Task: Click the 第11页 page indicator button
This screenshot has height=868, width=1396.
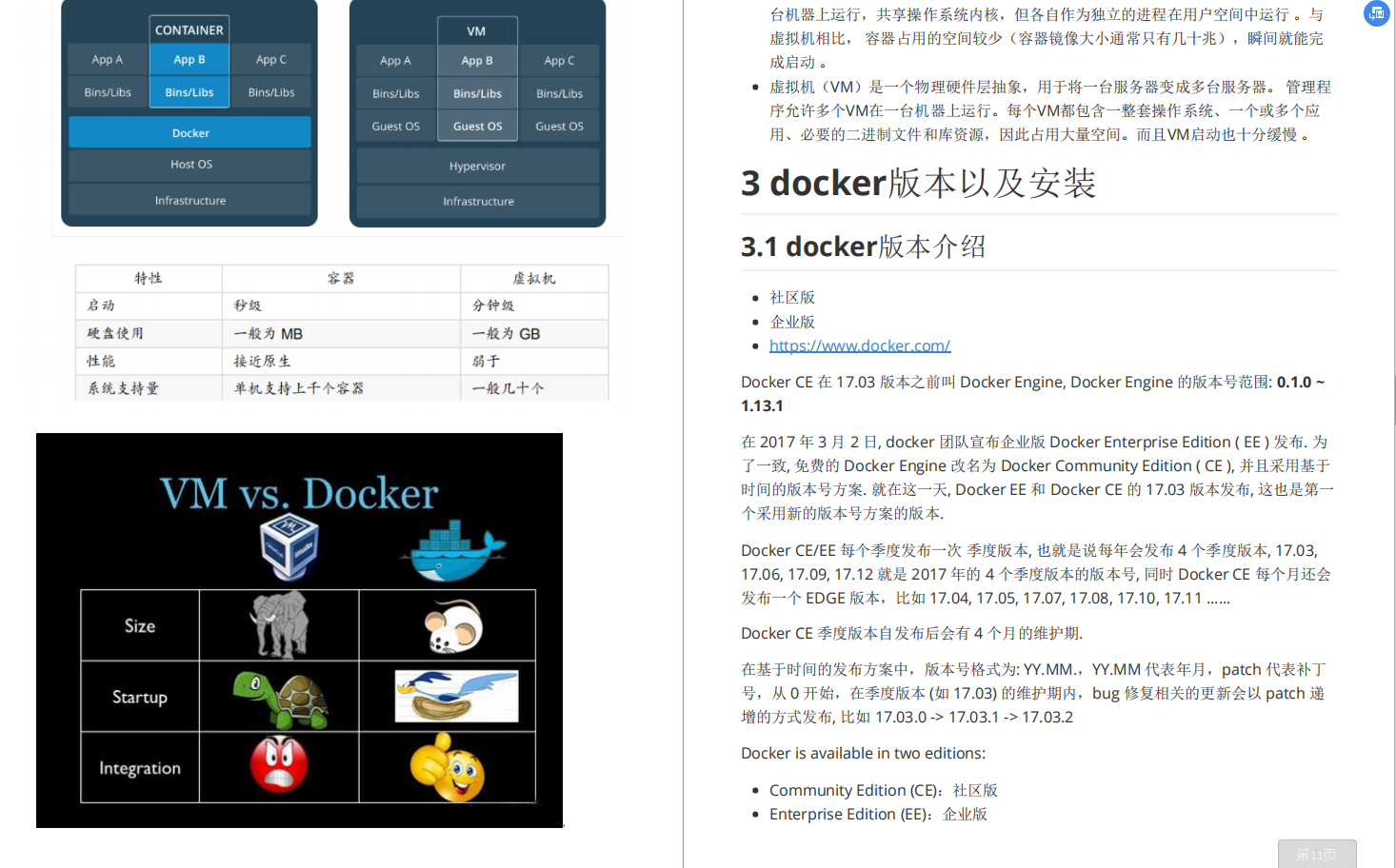Action: [1317, 854]
